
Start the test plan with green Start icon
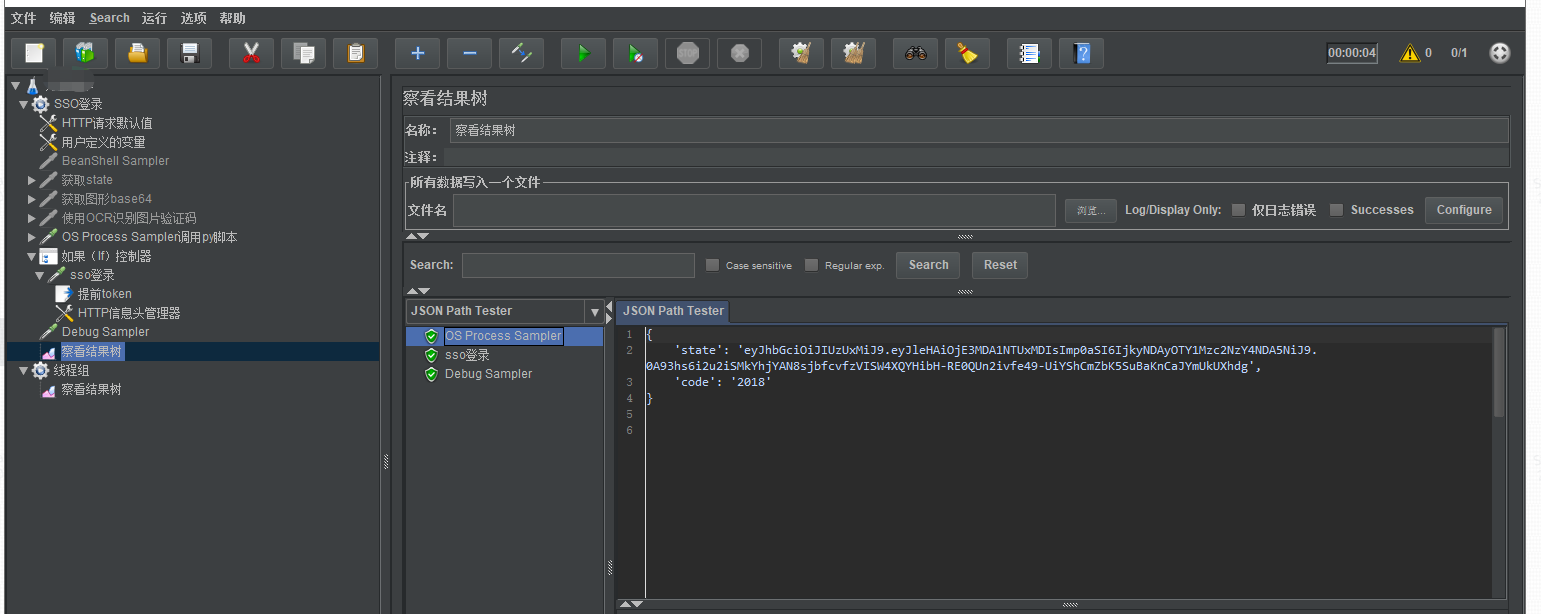tap(583, 53)
